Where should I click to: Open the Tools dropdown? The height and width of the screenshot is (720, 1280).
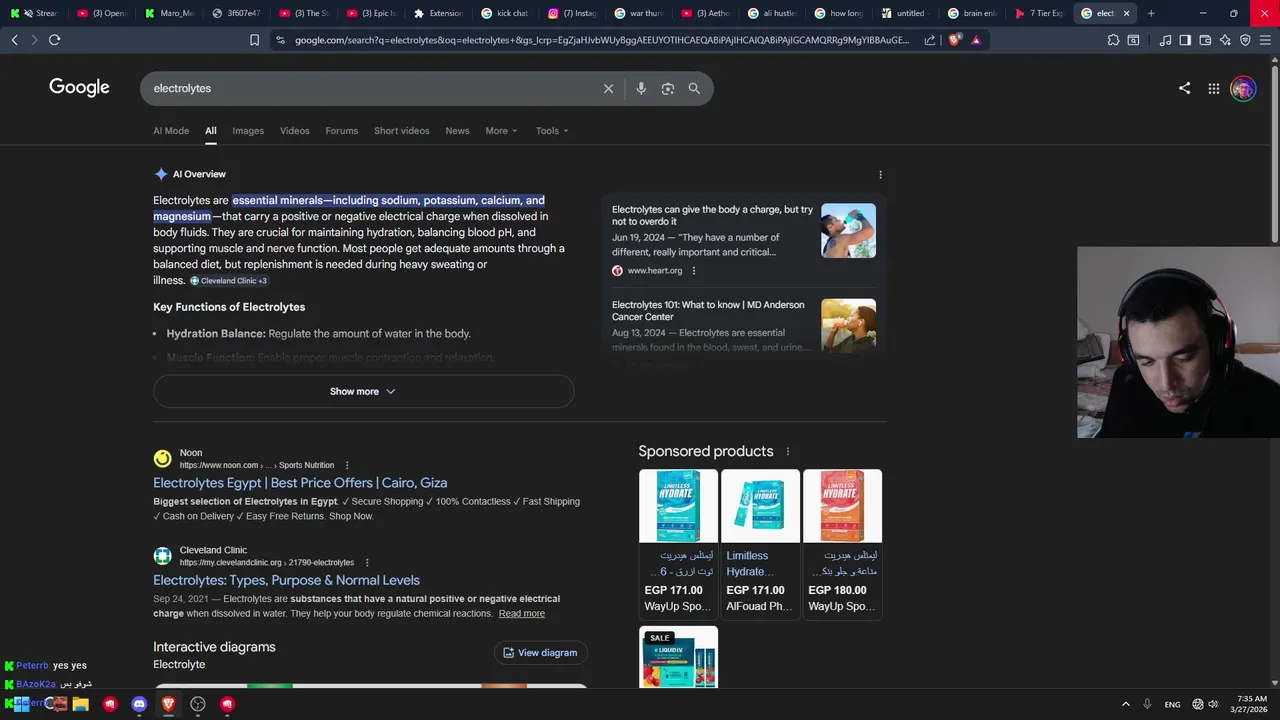(551, 131)
